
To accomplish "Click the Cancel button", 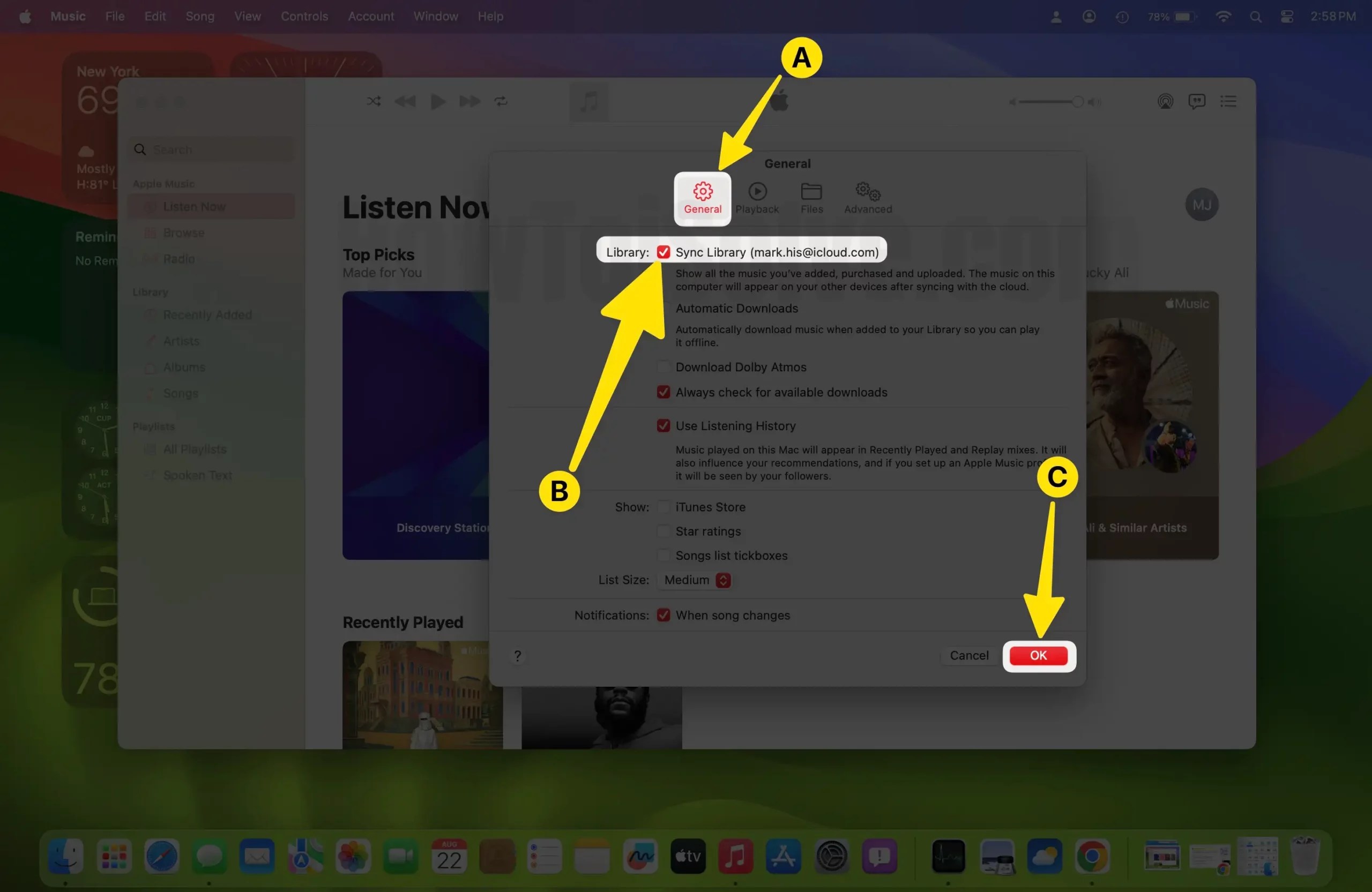I will [x=968, y=655].
